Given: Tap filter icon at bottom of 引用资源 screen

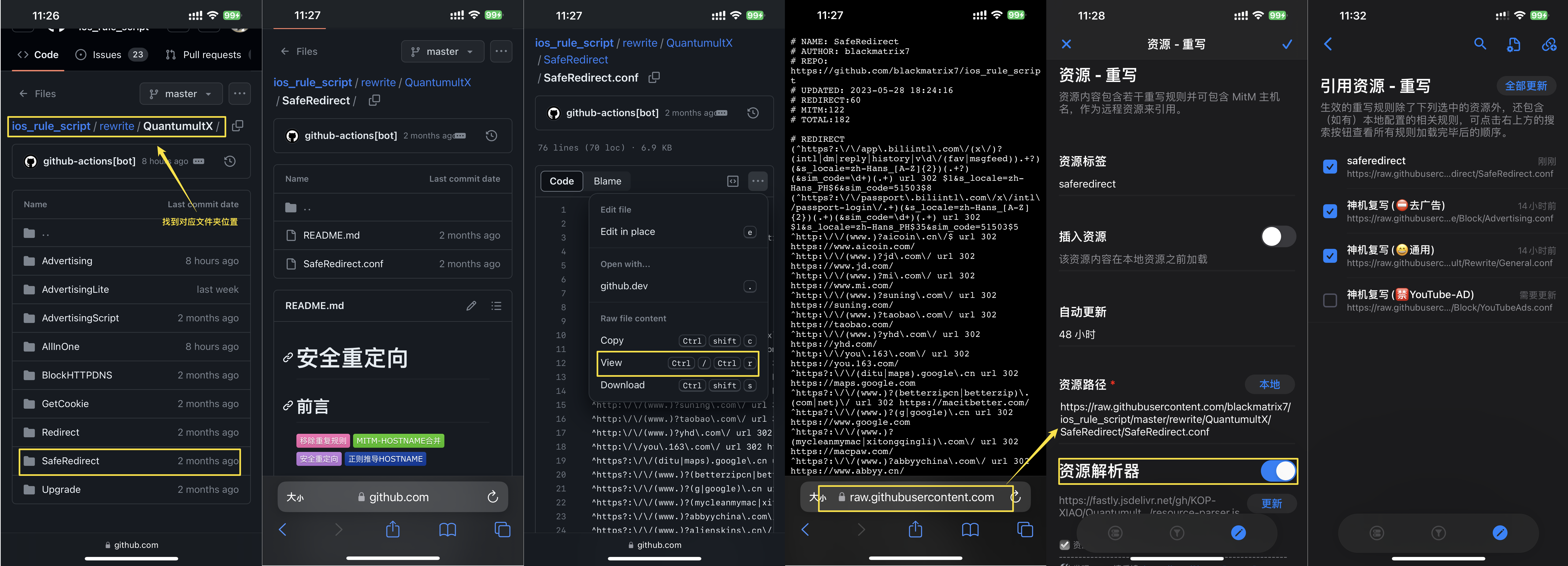Looking at the screenshot, I should point(1438,533).
